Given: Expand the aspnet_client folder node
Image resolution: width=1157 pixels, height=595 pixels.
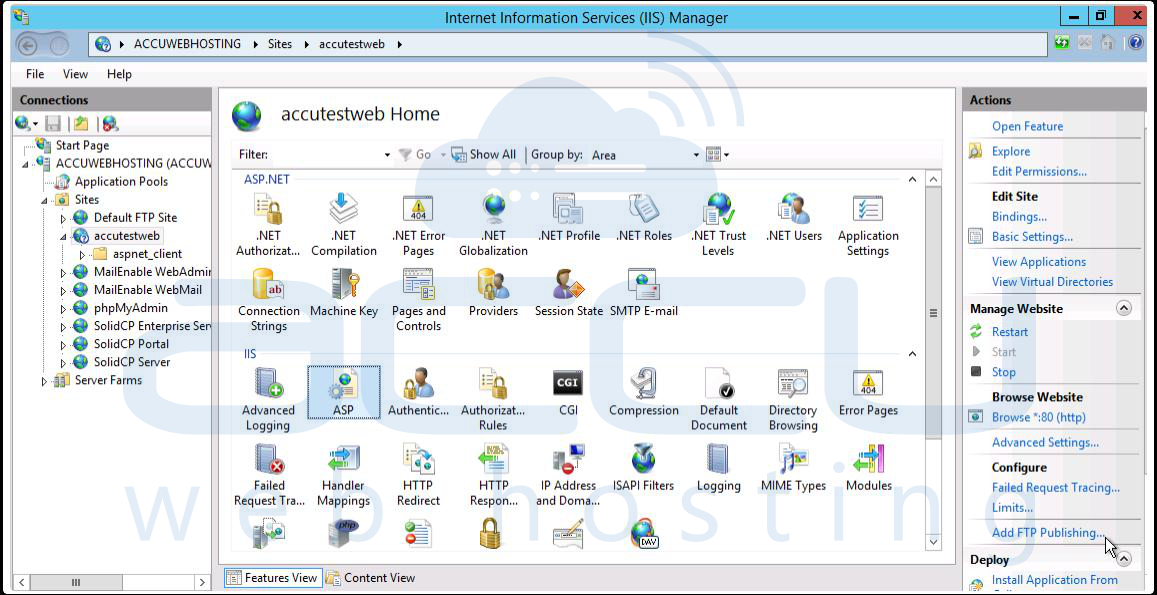Looking at the screenshot, I should 82,255.
